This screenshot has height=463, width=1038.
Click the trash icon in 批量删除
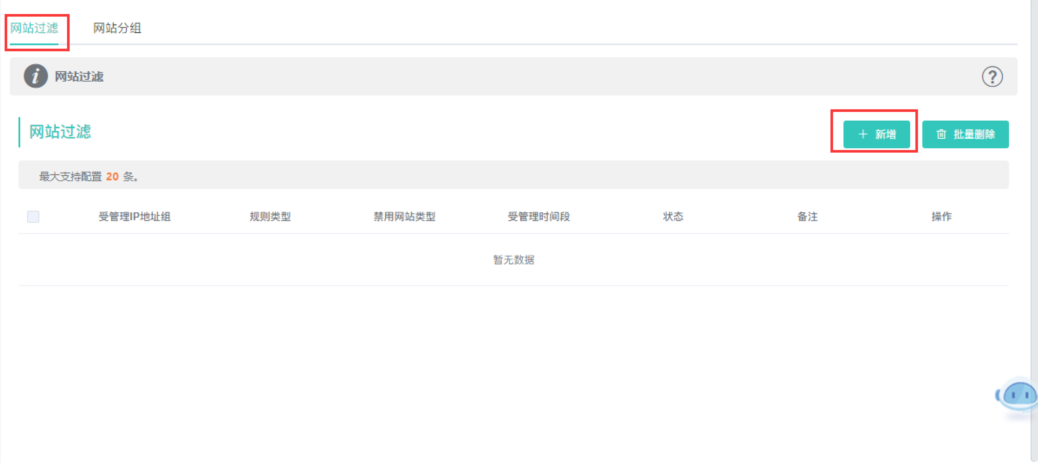941,134
